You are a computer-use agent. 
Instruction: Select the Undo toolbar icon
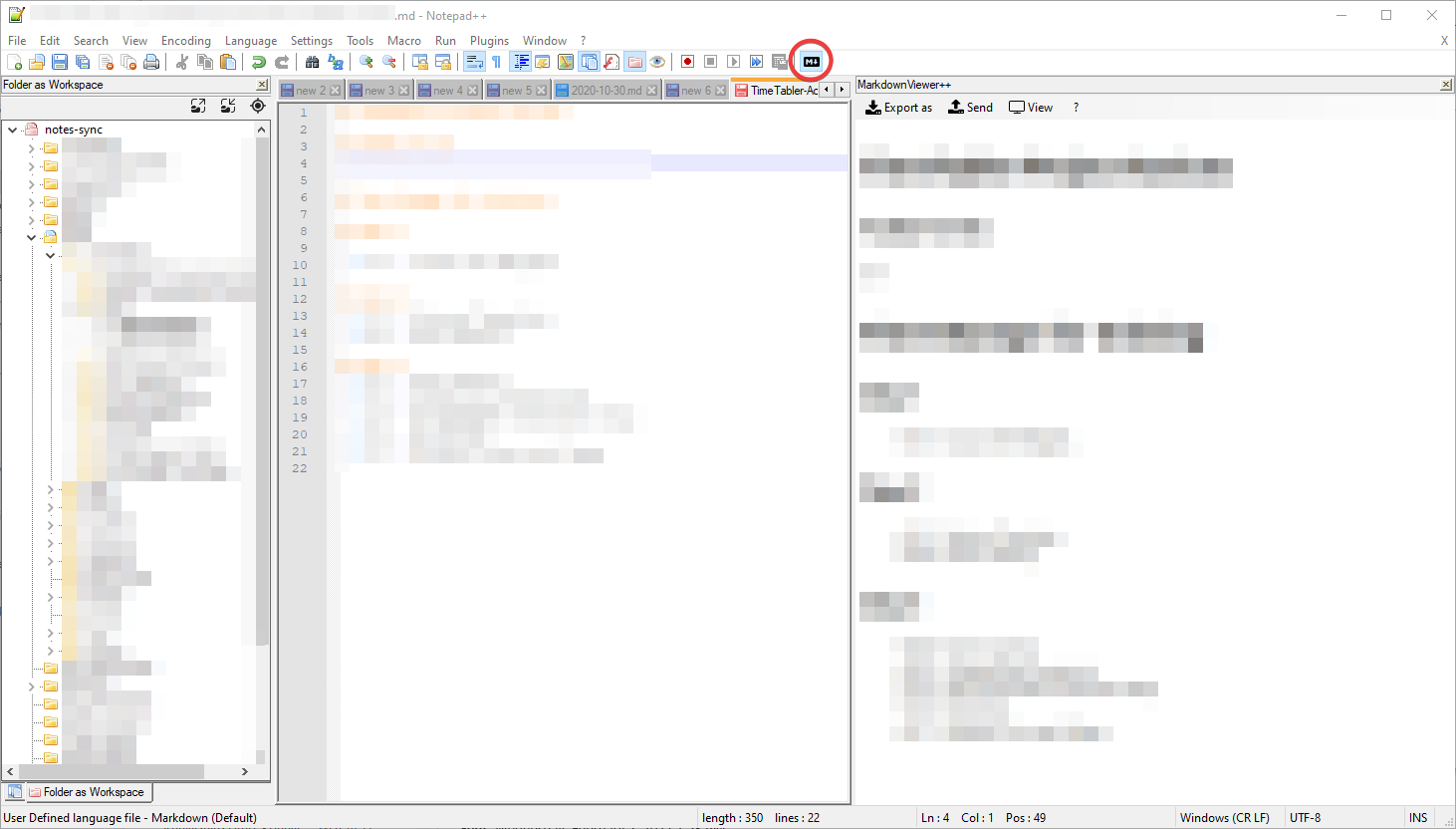tap(259, 61)
